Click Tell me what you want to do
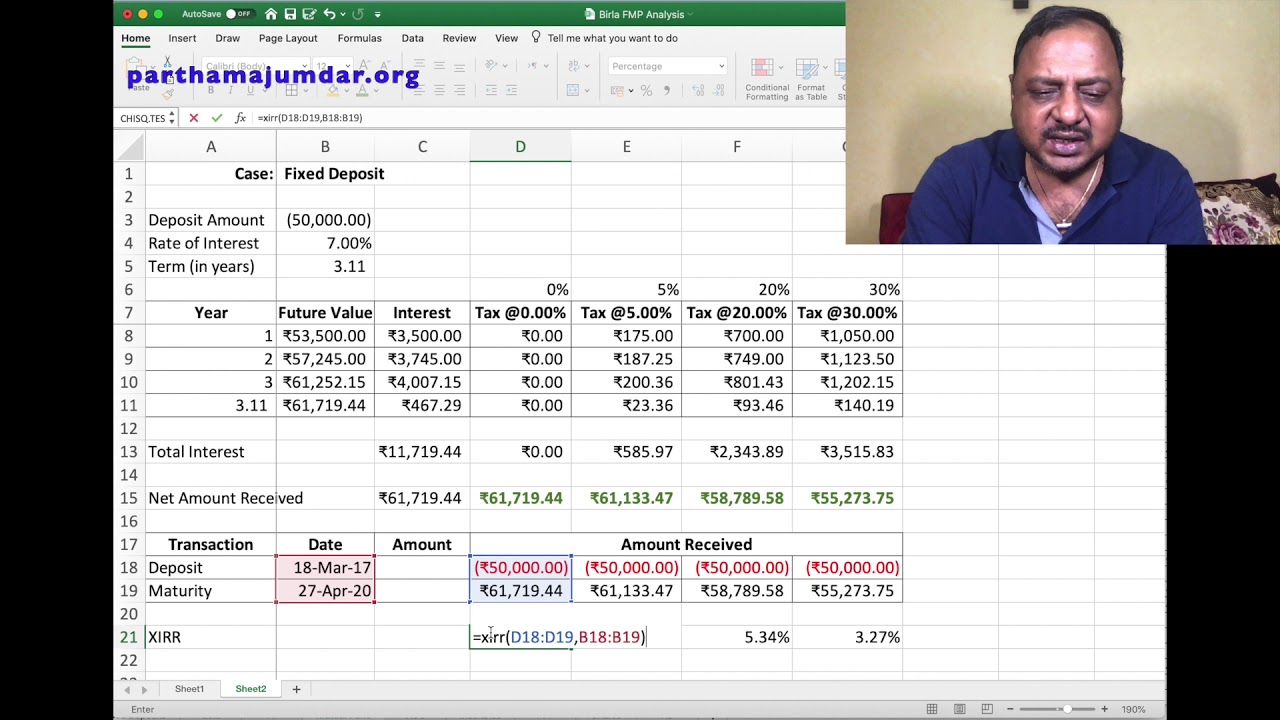 [x=612, y=38]
